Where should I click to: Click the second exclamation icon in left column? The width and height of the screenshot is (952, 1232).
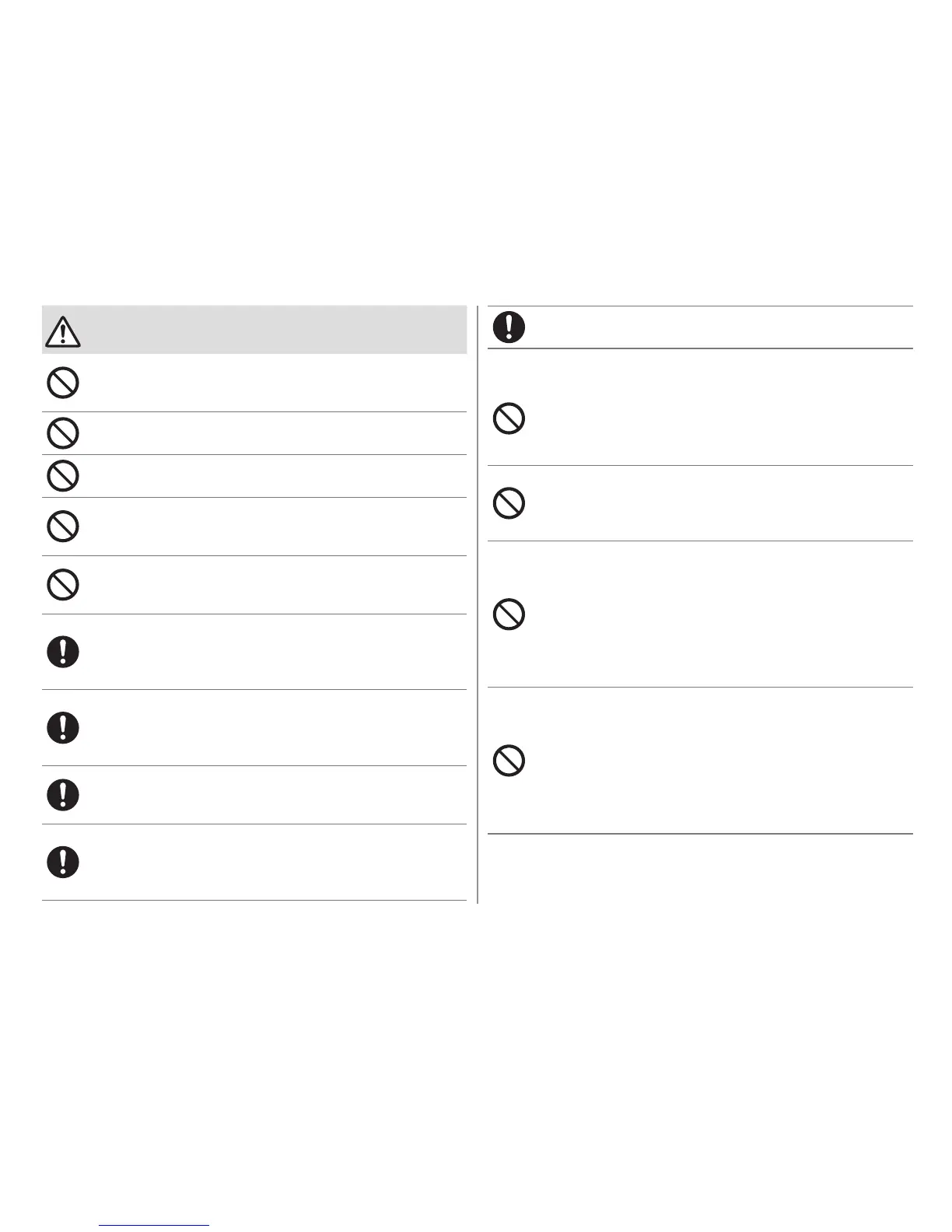pyautogui.click(x=63, y=727)
